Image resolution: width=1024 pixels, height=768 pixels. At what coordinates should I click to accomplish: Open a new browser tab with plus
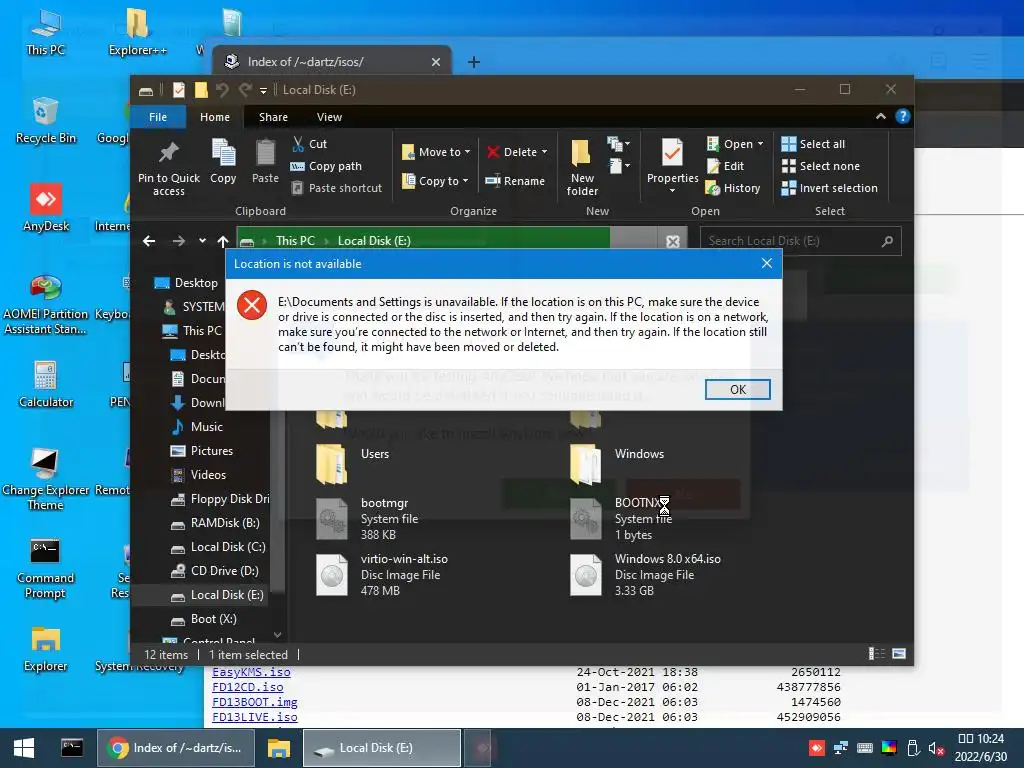tap(474, 62)
